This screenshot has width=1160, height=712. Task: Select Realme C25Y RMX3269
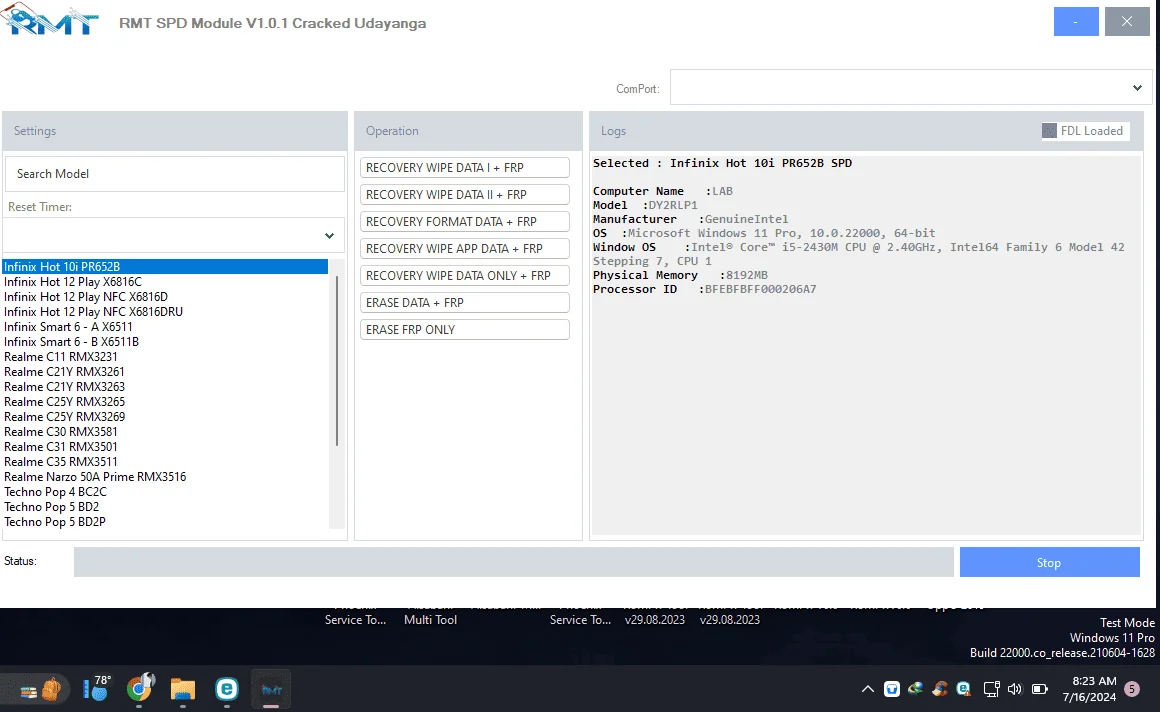(165, 417)
